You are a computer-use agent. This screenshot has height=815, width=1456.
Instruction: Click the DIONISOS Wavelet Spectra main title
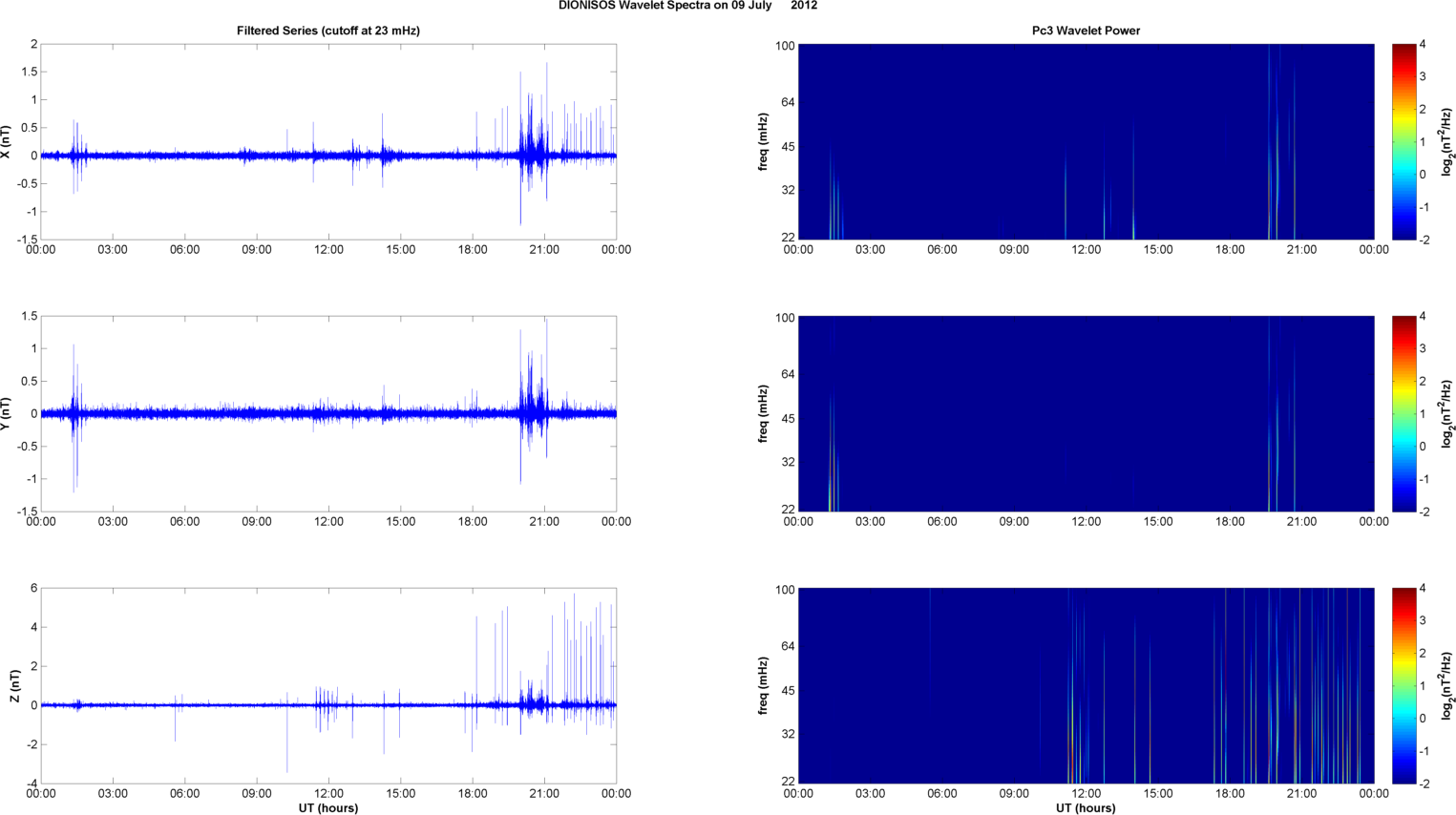687,6
